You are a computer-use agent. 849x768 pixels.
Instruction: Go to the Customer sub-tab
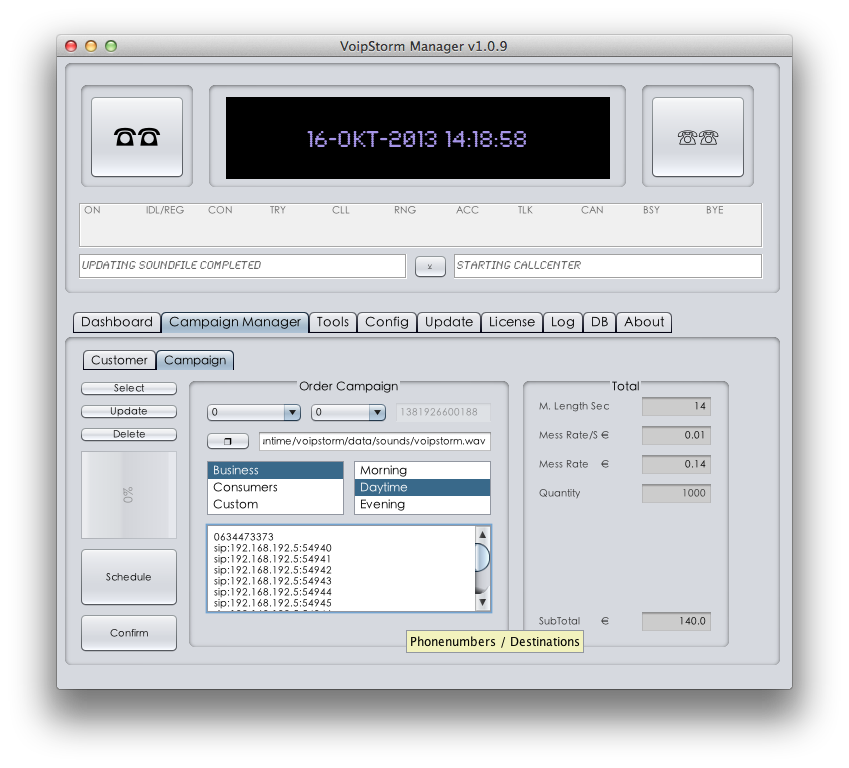click(x=119, y=360)
